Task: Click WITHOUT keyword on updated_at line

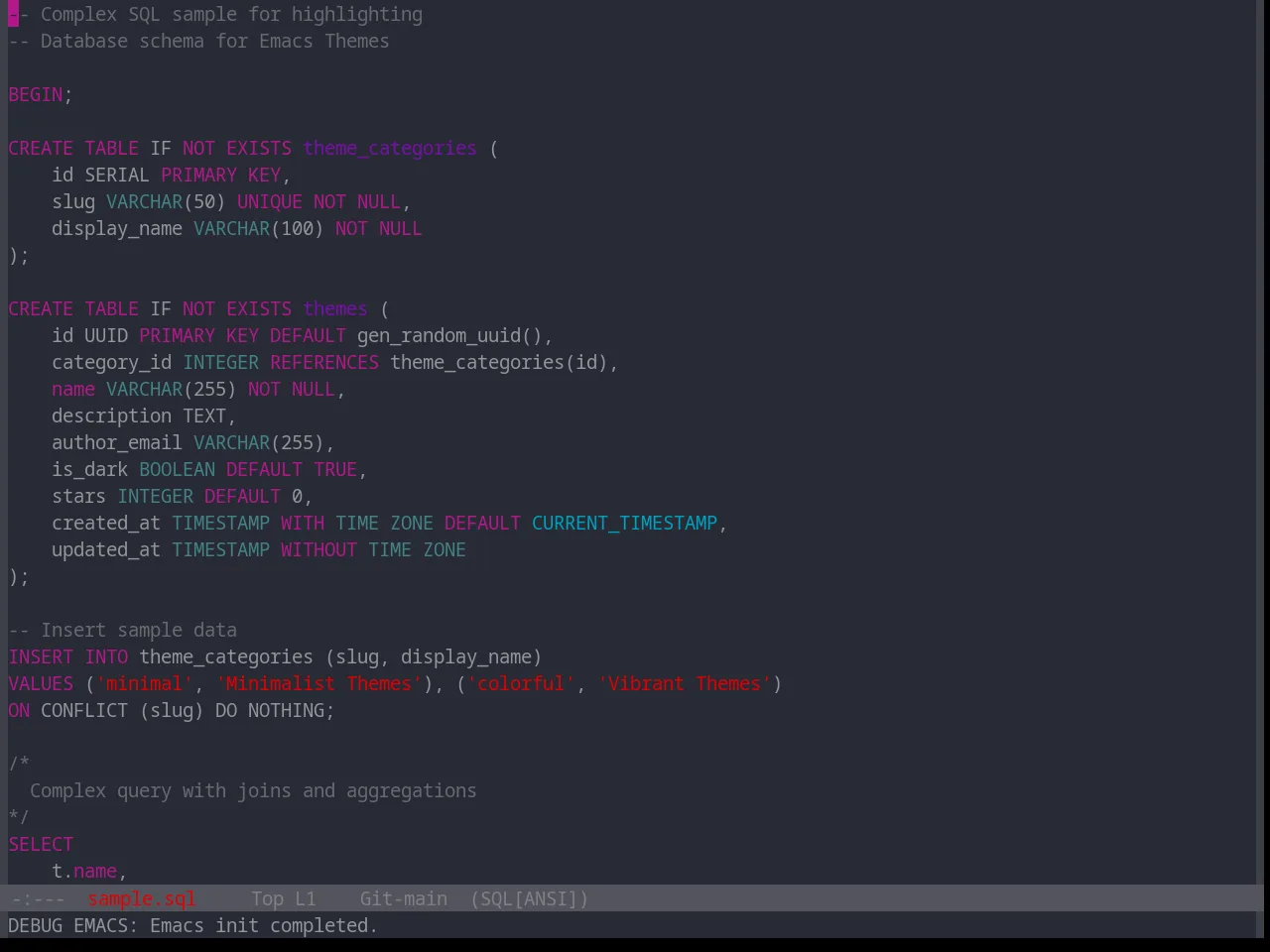Action: tap(318, 549)
